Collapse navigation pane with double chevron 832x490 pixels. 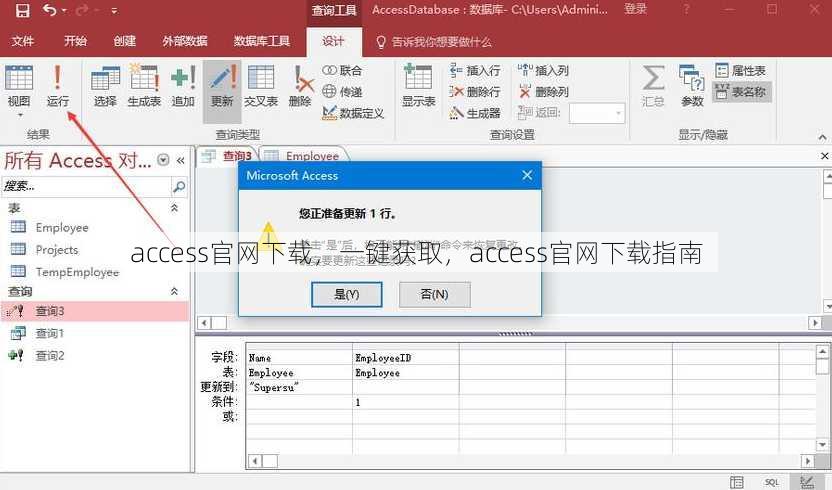(180, 160)
